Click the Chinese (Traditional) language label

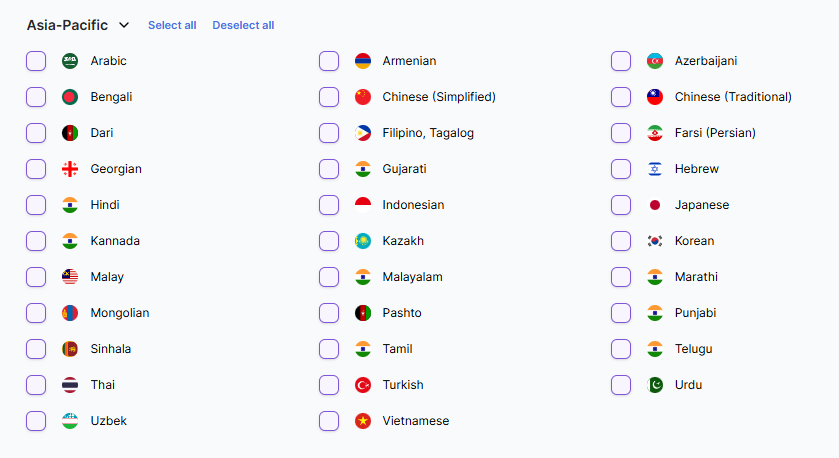click(x=733, y=97)
